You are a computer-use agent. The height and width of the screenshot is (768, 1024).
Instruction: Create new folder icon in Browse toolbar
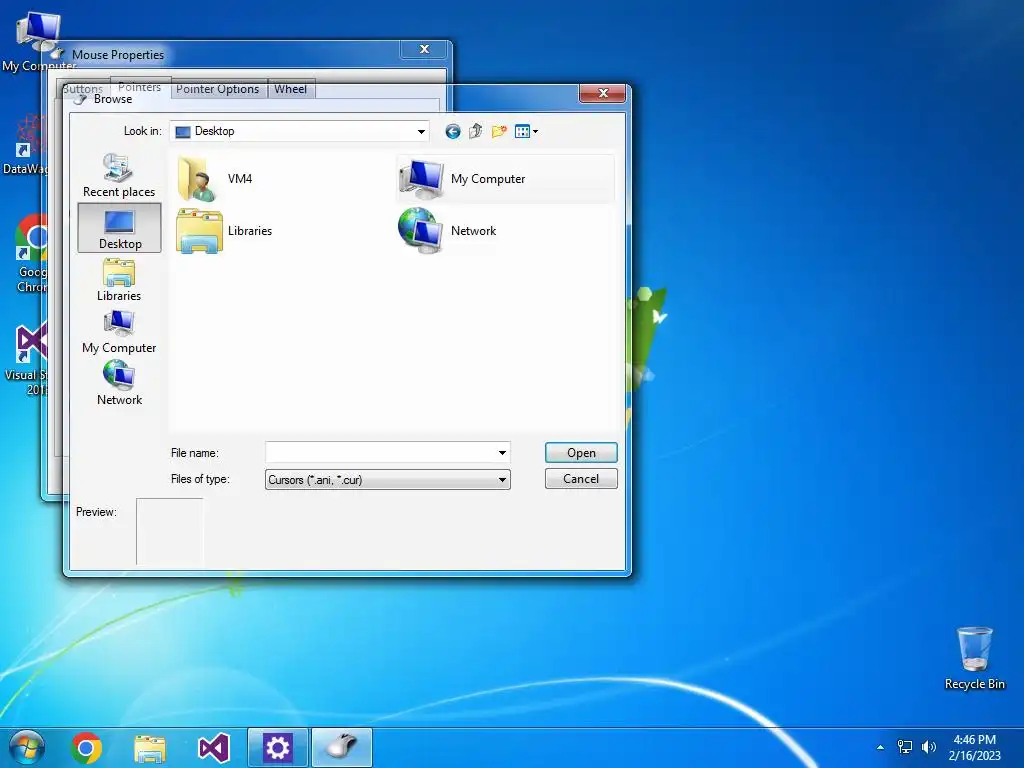499,131
